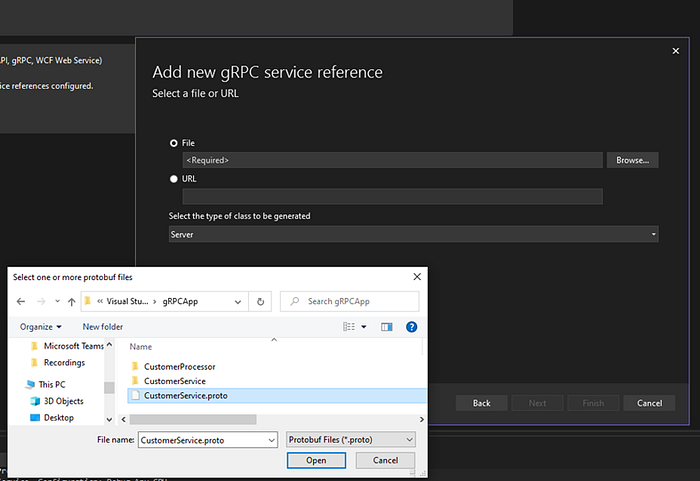The width and height of the screenshot is (700, 481).
Task: Click the Back button in gRPC dialog
Action: (x=481, y=403)
